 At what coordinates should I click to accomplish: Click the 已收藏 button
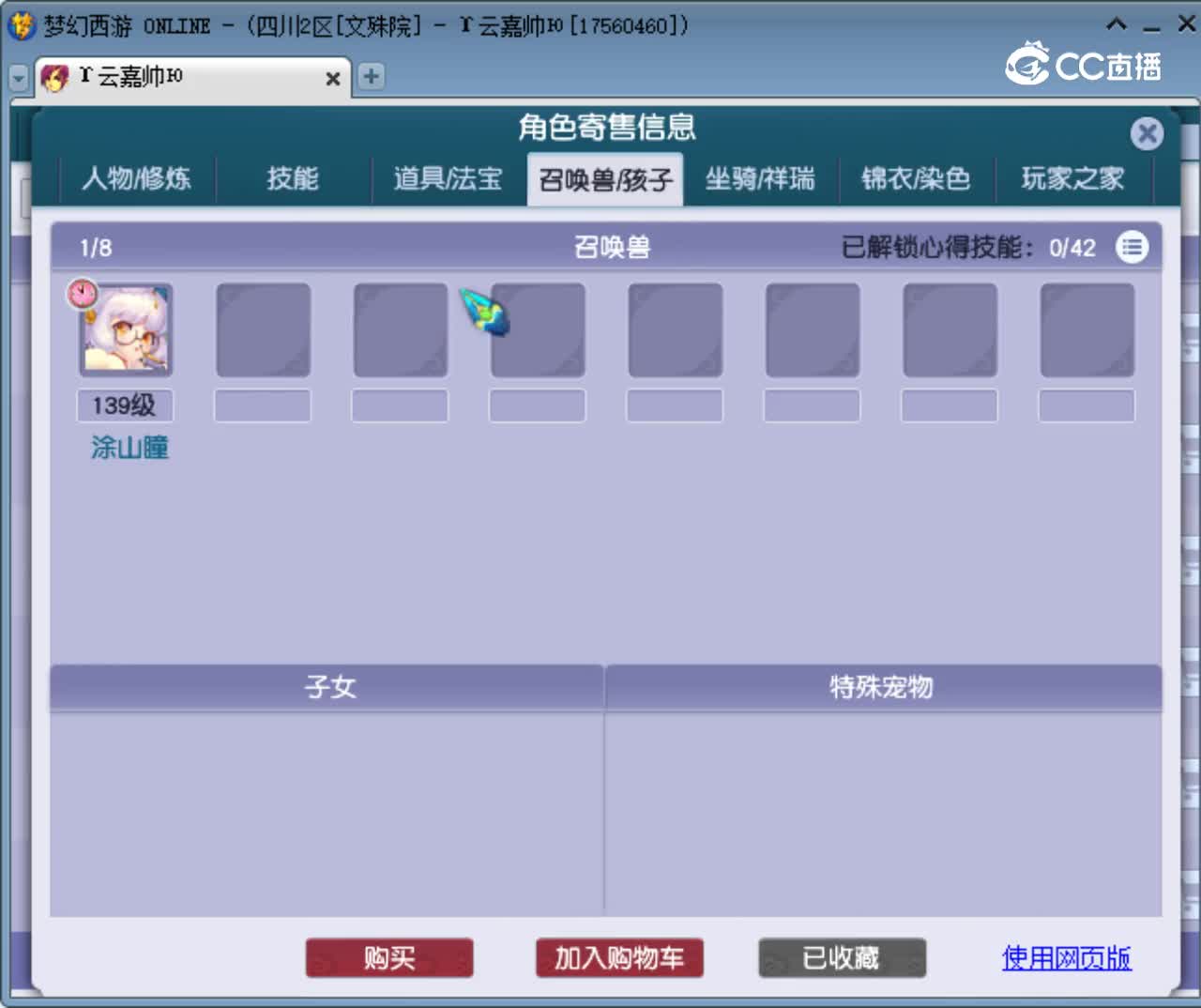coord(842,958)
